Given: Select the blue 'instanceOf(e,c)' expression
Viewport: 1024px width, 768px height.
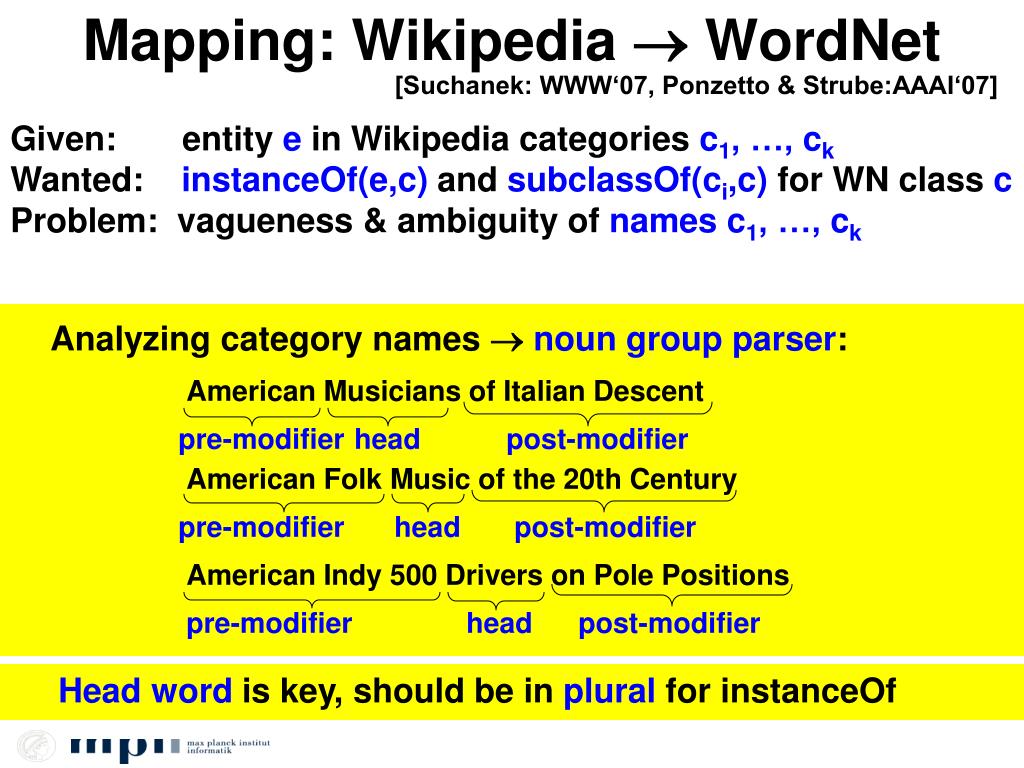Looking at the screenshot, I should click(304, 180).
